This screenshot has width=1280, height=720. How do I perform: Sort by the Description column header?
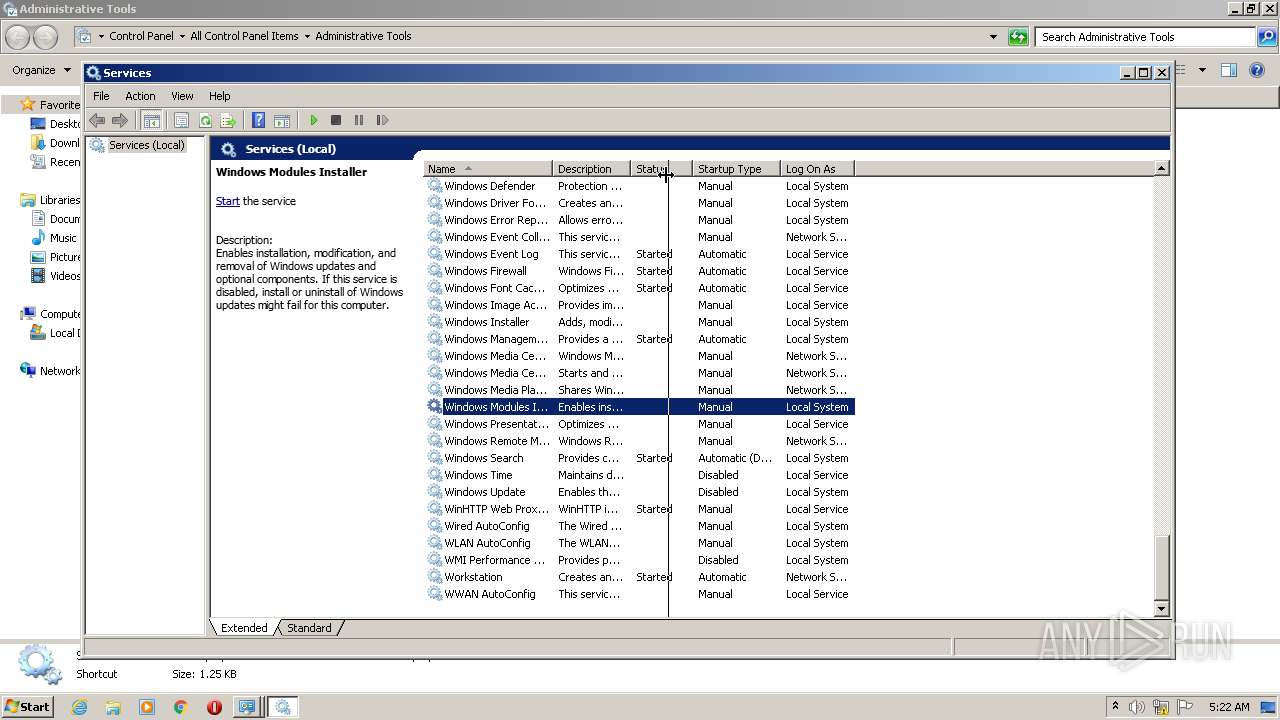(x=591, y=169)
